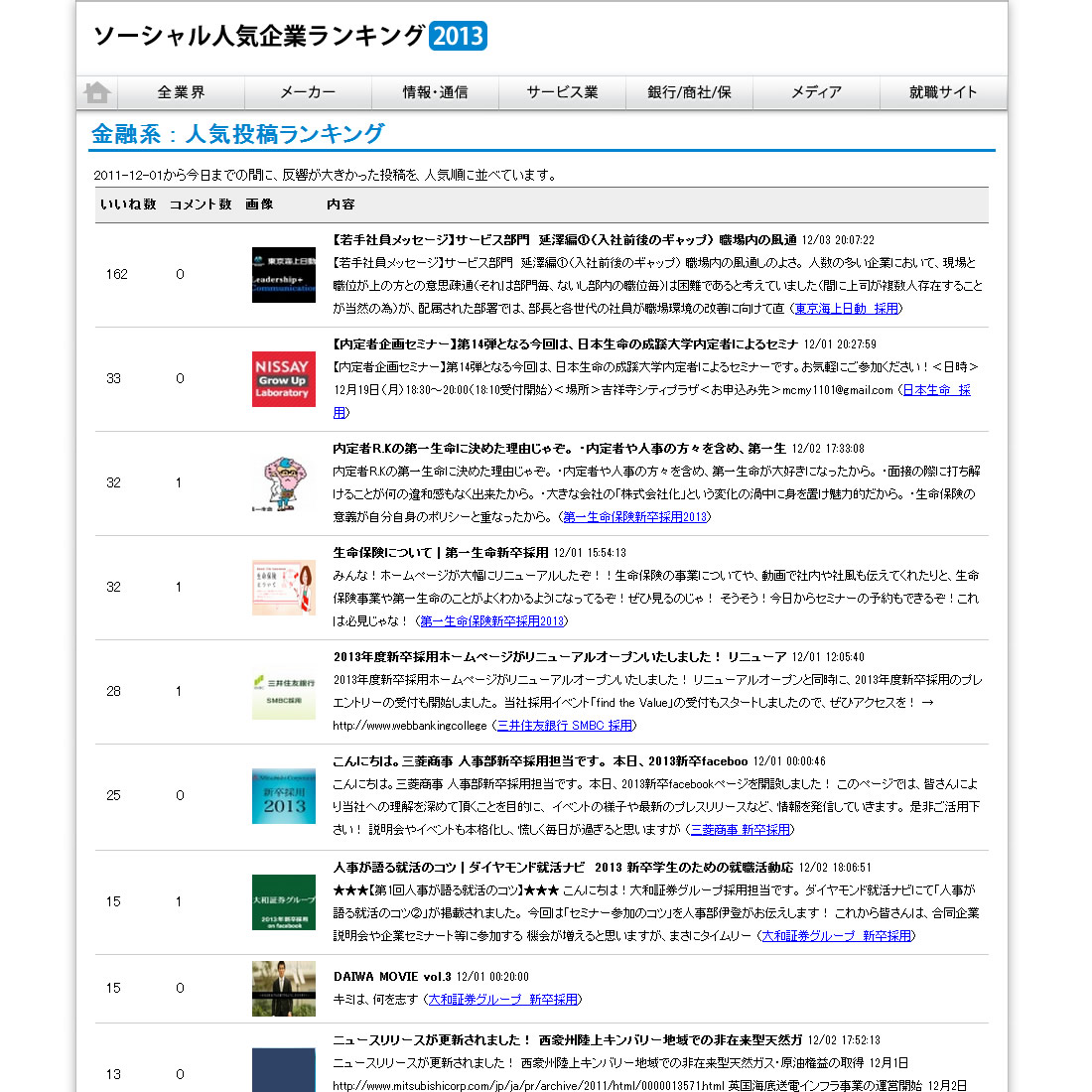The width and height of the screenshot is (1092, 1092).
Task: View the 三井住友銀行 SMBC採用 thumbnail
Action: point(284,692)
